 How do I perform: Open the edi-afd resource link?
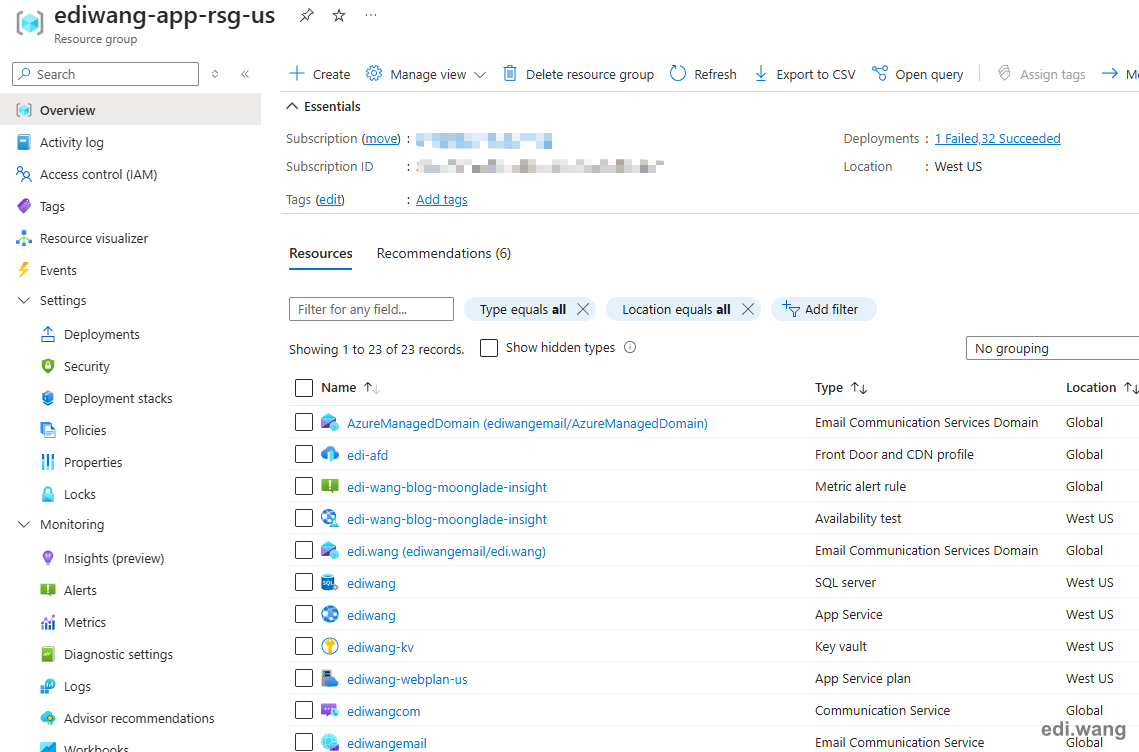pyautogui.click(x=368, y=456)
